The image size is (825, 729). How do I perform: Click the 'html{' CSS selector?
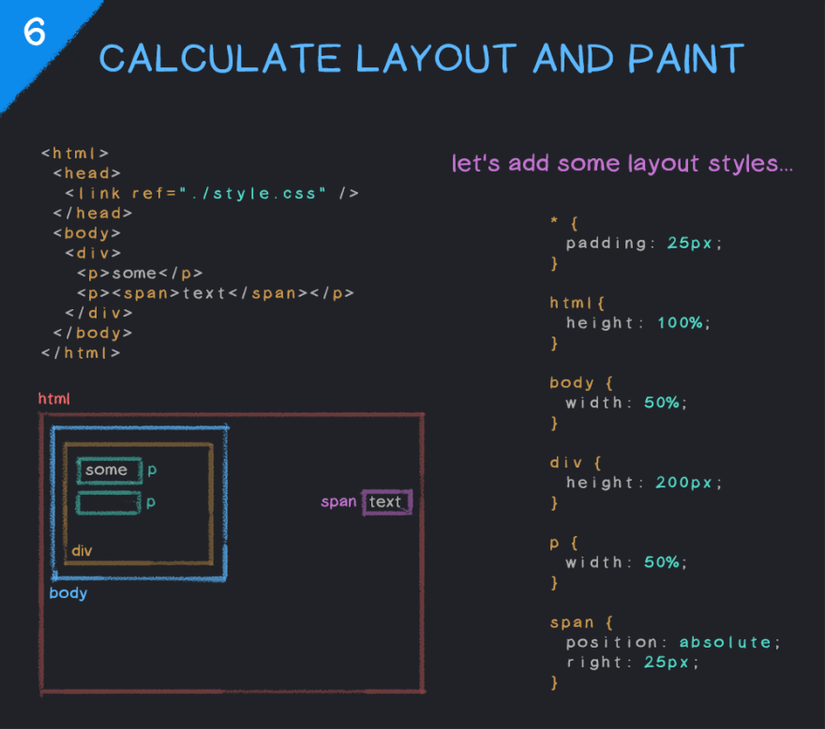tap(577, 303)
